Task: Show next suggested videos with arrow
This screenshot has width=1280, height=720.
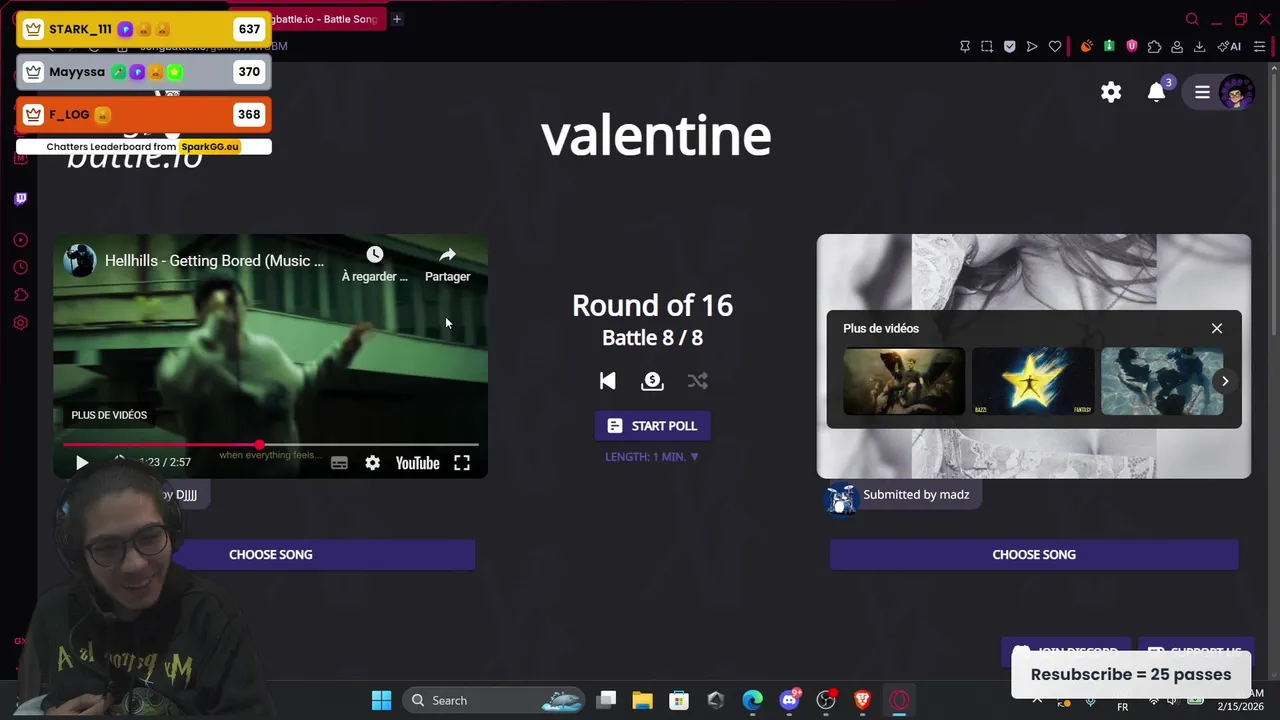Action: click(1225, 381)
